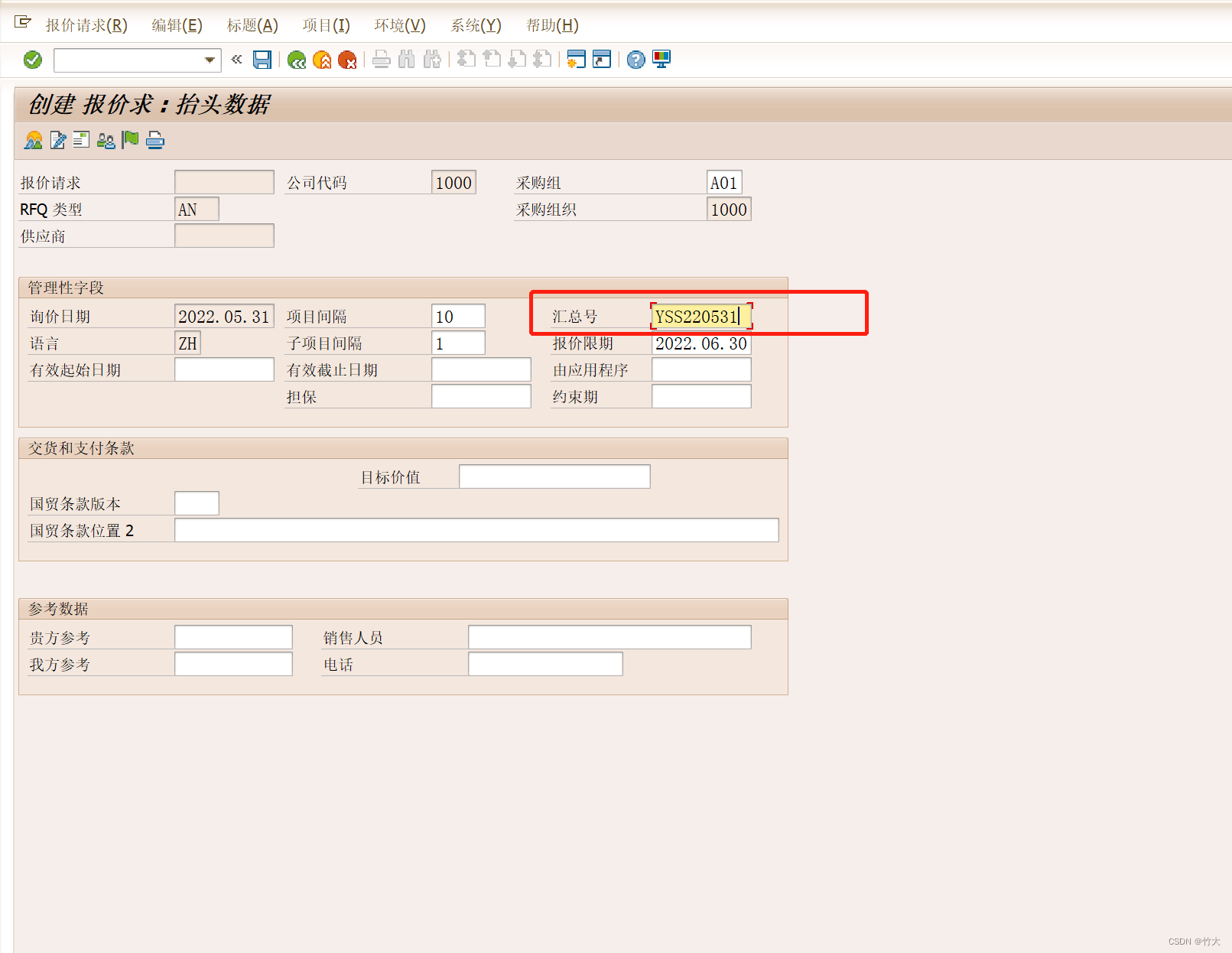Screen dimensions: 1232x953
Task: Collapse the command field with the double-arrow icon
Action: 236,59
